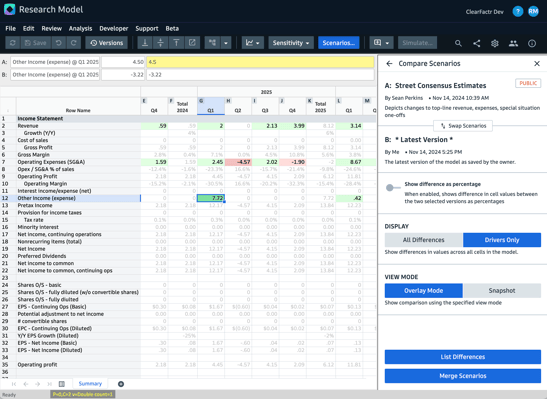Click the yellow formula field A value 4.5
This screenshot has width=547, height=399.
[x=260, y=62]
